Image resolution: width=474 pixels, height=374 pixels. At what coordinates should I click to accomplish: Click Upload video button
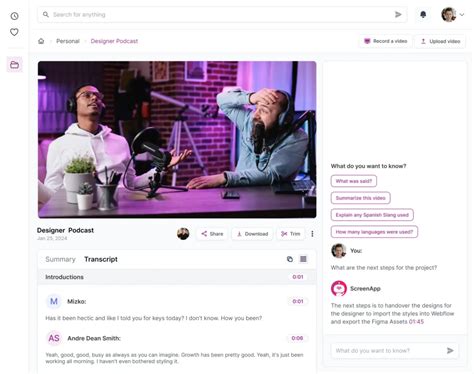[440, 41]
